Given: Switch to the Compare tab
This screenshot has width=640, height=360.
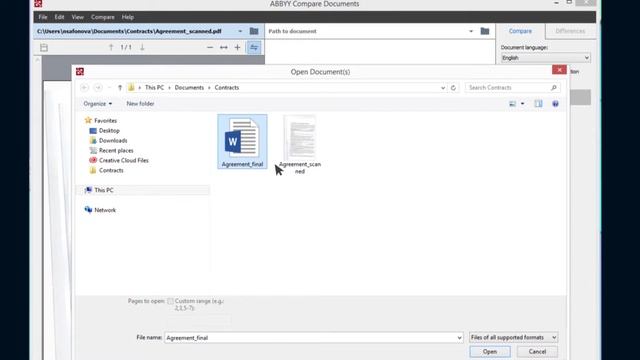Looking at the screenshot, I should [x=520, y=31].
